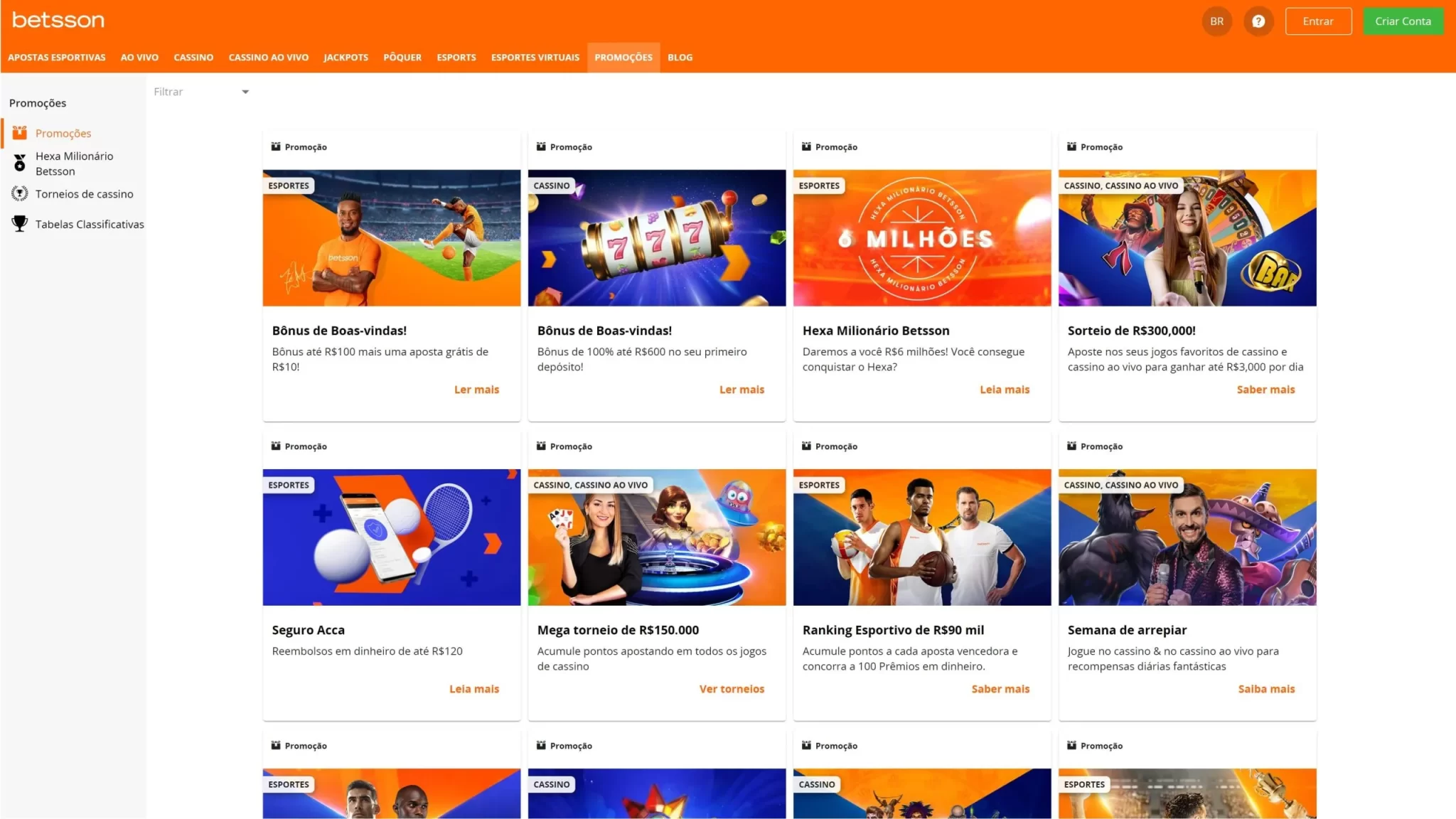Click the gift icon above Ranking Esportivo card
Viewport: 1456px width, 819px height.
point(806,446)
